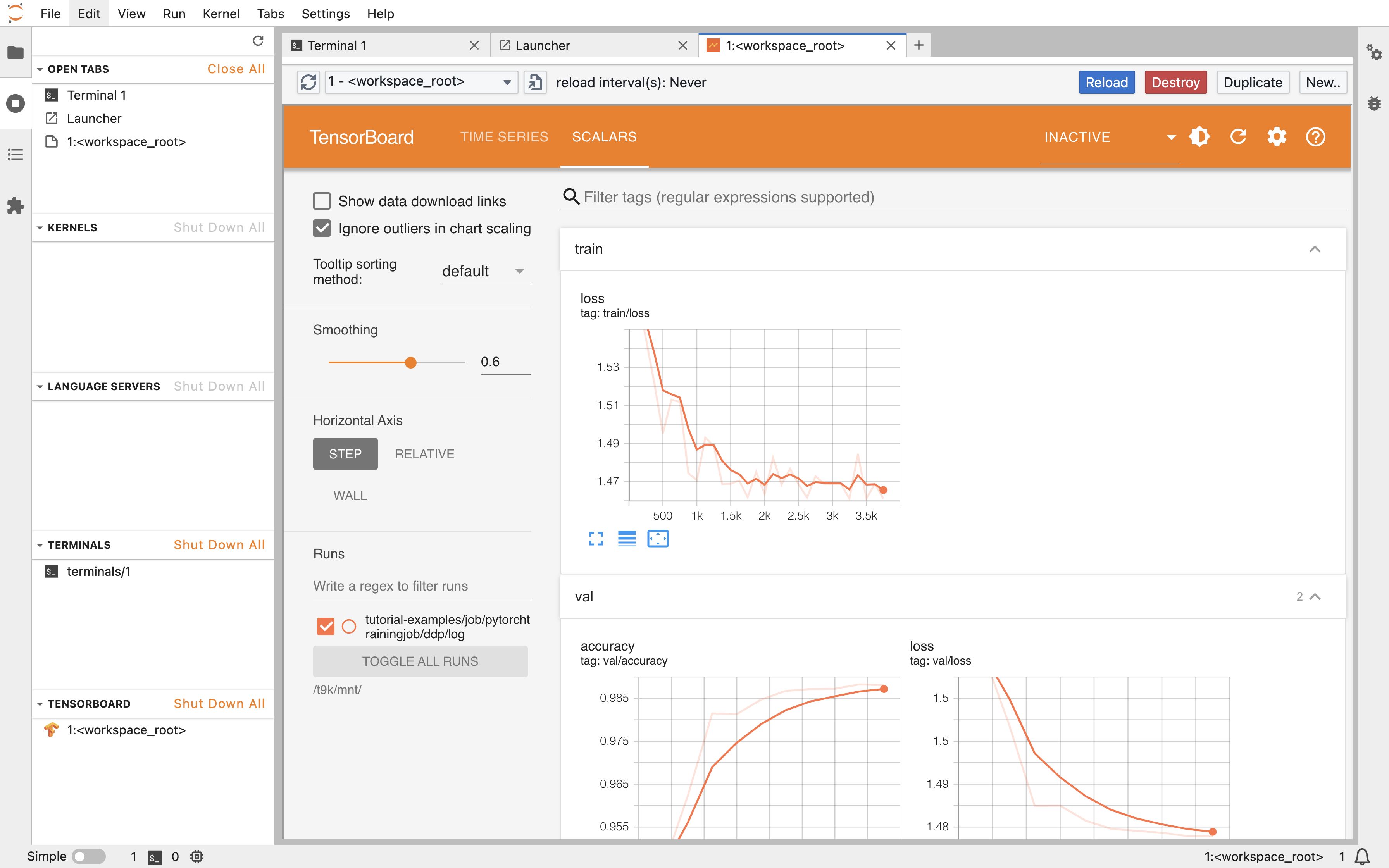
Task: Click TOGGLE ALL RUNS button
Action: (420, 661)
